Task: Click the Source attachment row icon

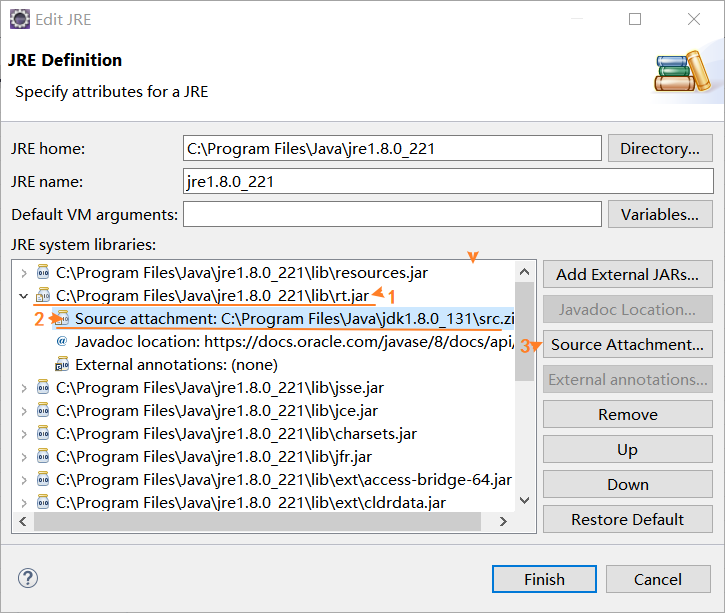Action: 62,318
